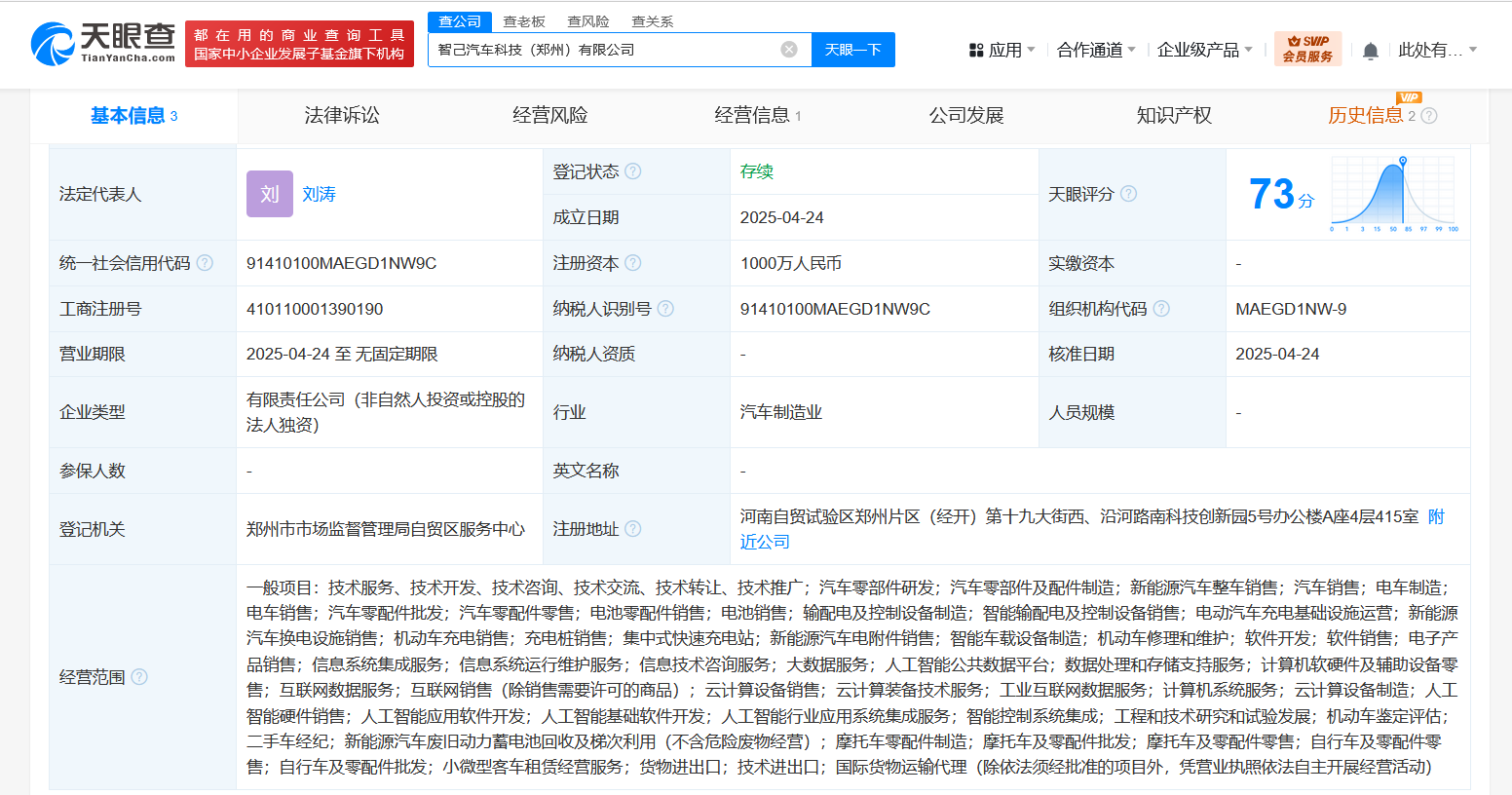This screenshot has width=1512, height=795.
Task: Click help icon next to 注册资本
Action: point(633,263)
